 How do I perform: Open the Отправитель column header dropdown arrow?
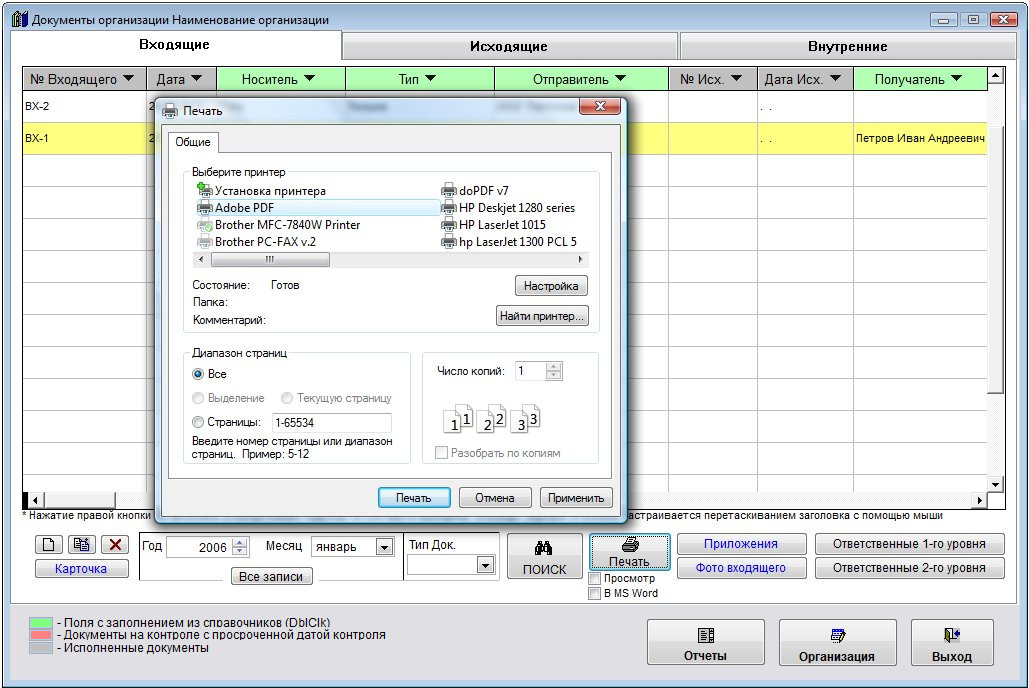(x=620, y=79)
